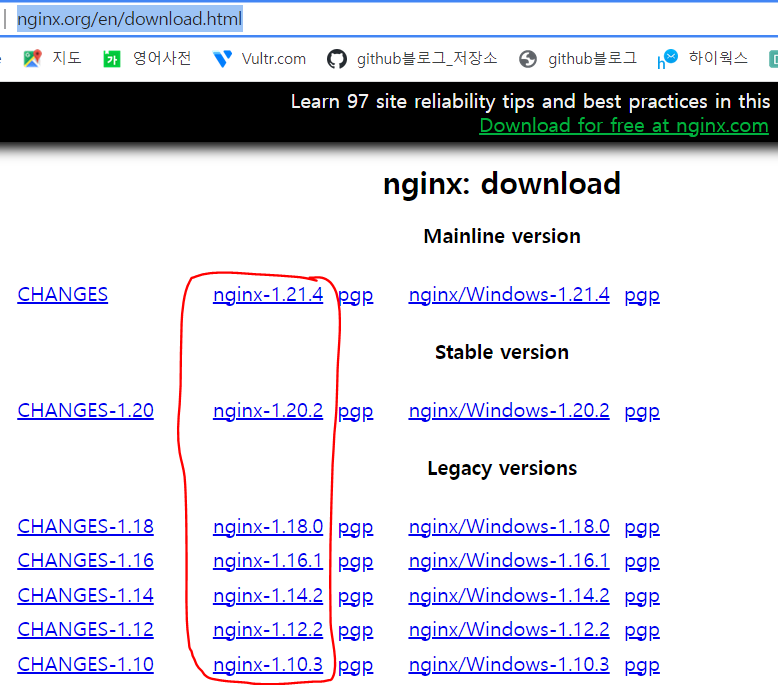This screenshot has width=778, height=685.
Task: Open the 영어사전 dictionary bookmark icon
Action: click(x=112, y=60)
